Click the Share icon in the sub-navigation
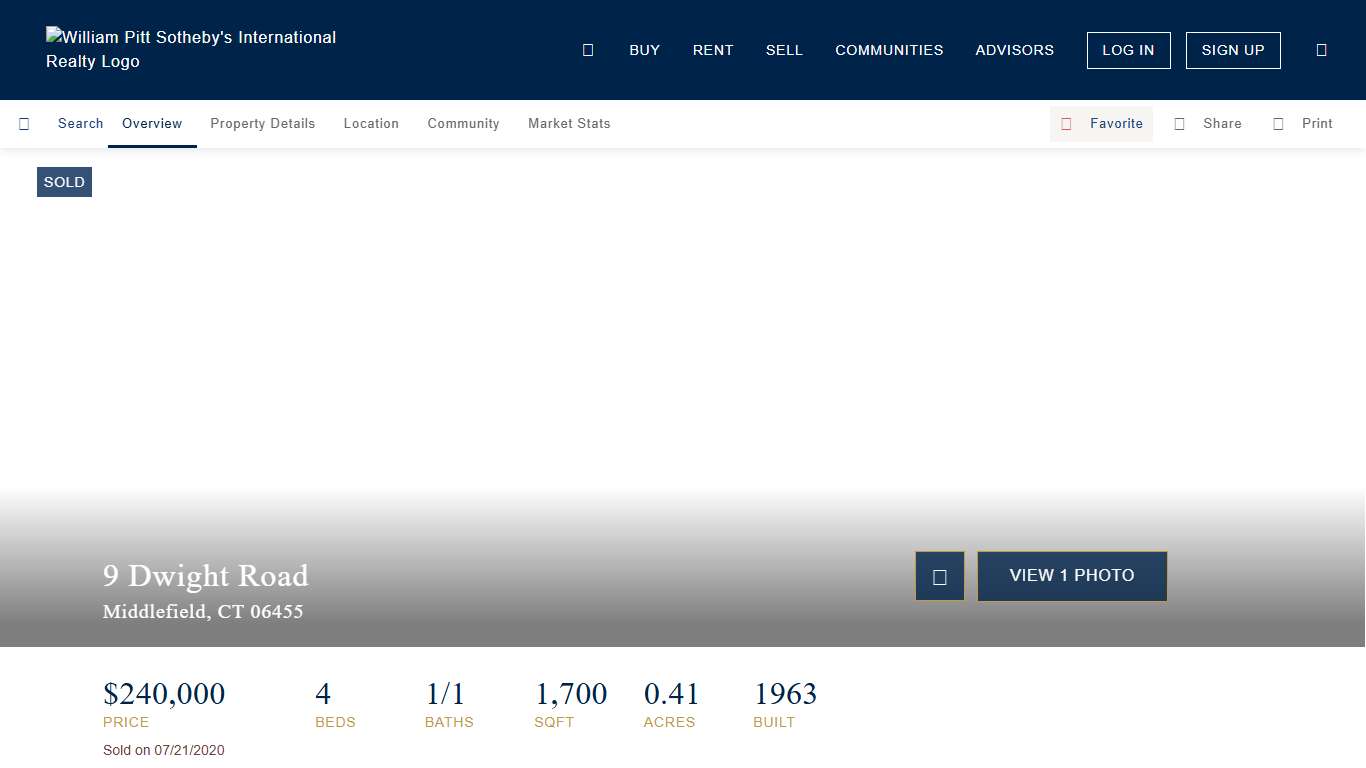This screenshot has height=768, width=1366. click(1180, 124)
